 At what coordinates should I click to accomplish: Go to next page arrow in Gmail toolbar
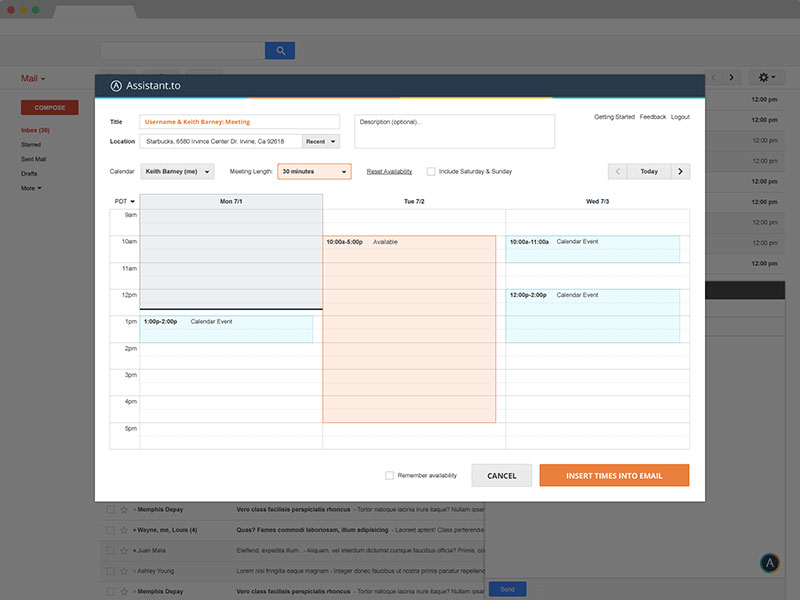(731, 77)
